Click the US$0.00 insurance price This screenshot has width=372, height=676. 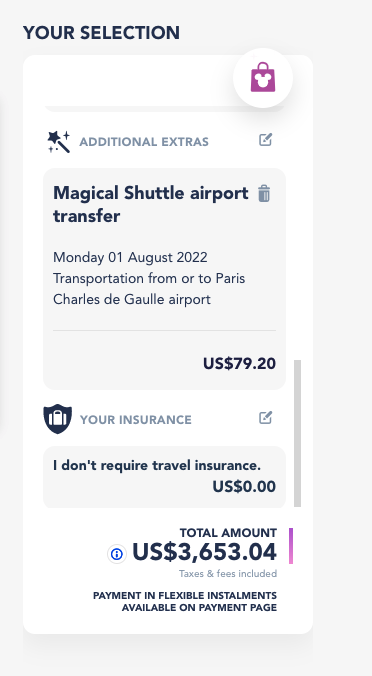[244, 487]
